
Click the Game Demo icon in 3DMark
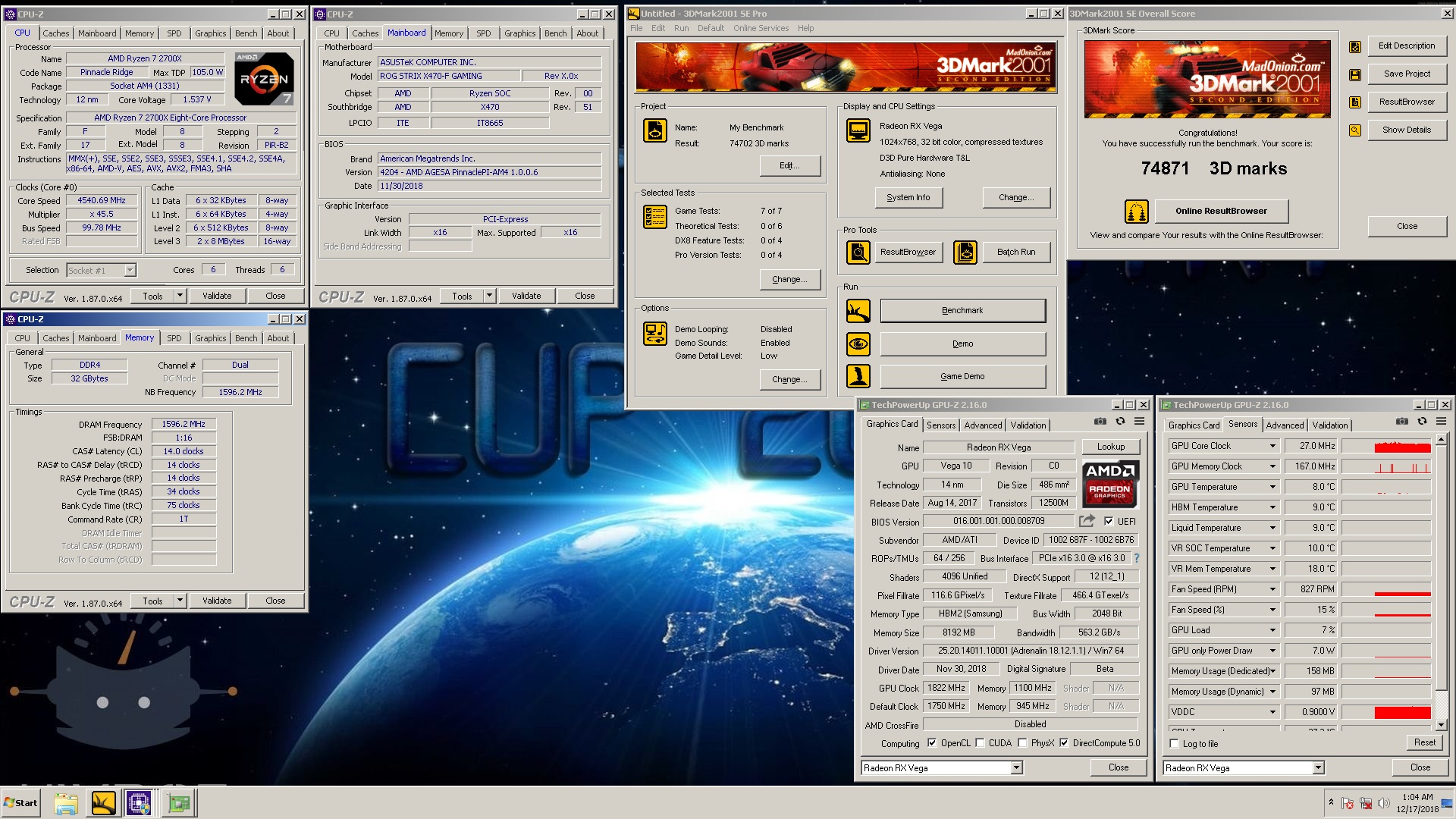[x=858, y=376]
